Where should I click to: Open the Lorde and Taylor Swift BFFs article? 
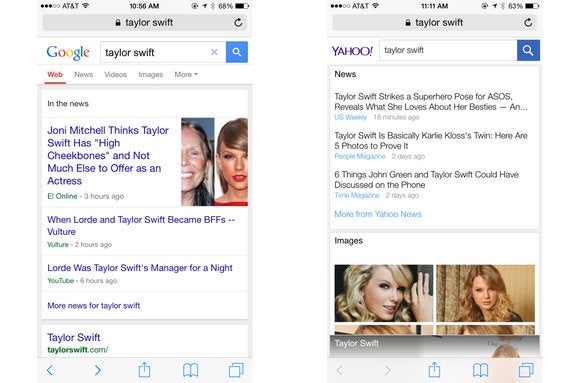pyautogui.click(x=141, y=225)
